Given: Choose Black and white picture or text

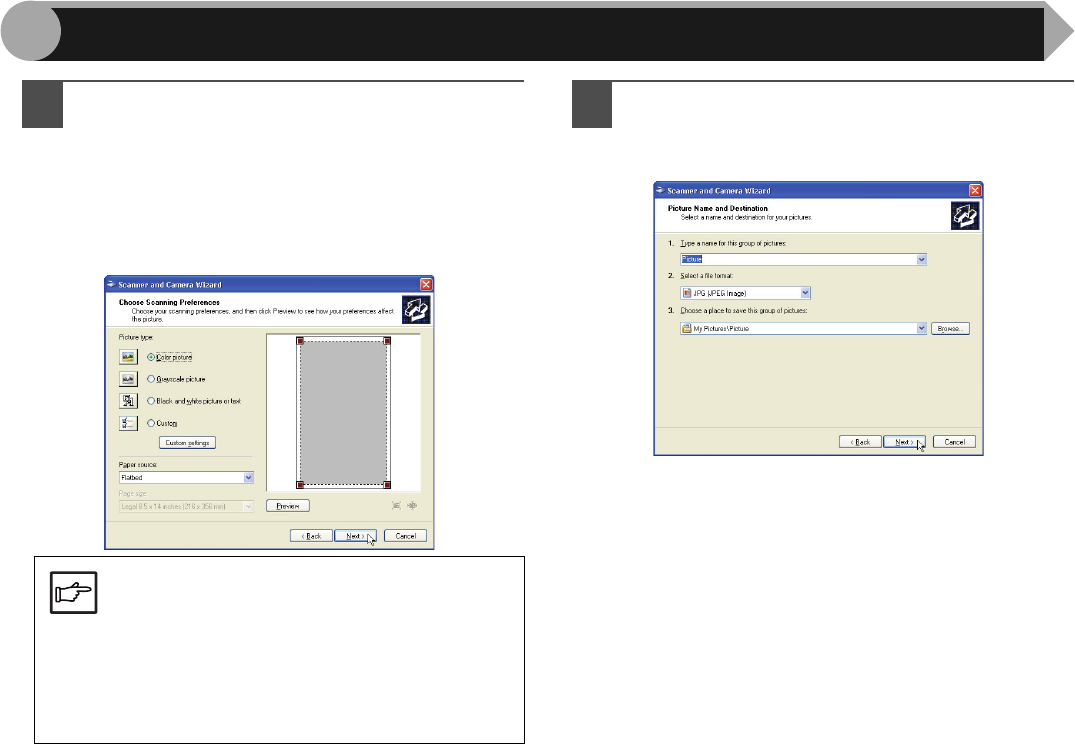Looking at the screenshot, I should 151,401.
